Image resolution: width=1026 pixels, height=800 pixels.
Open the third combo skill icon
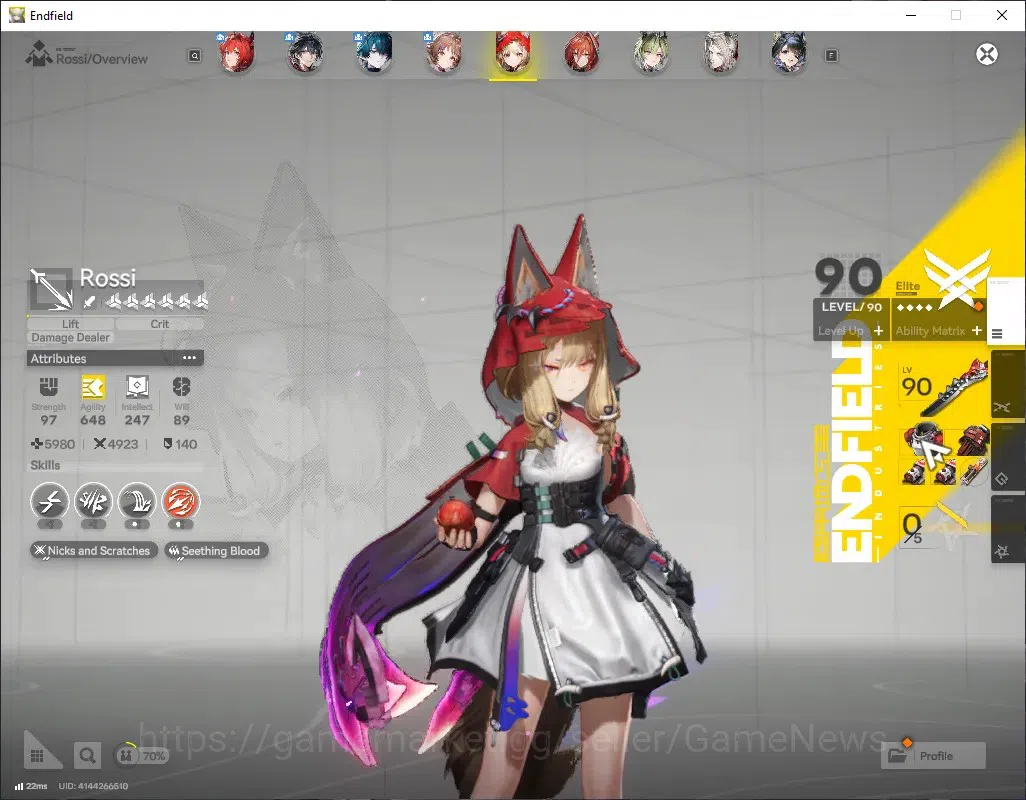tap(137, 502)
